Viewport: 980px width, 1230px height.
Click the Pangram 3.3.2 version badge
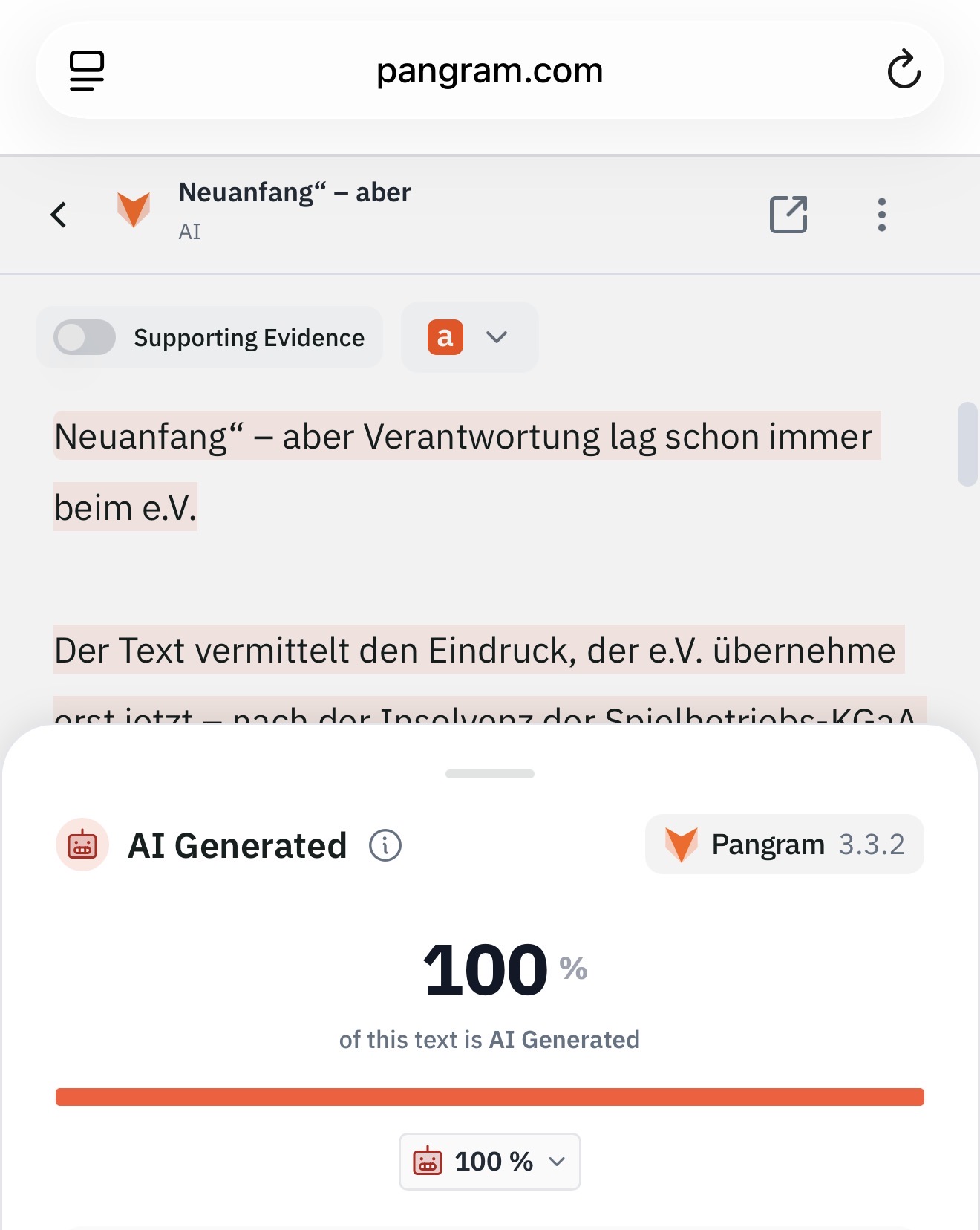tap(785, 845)
